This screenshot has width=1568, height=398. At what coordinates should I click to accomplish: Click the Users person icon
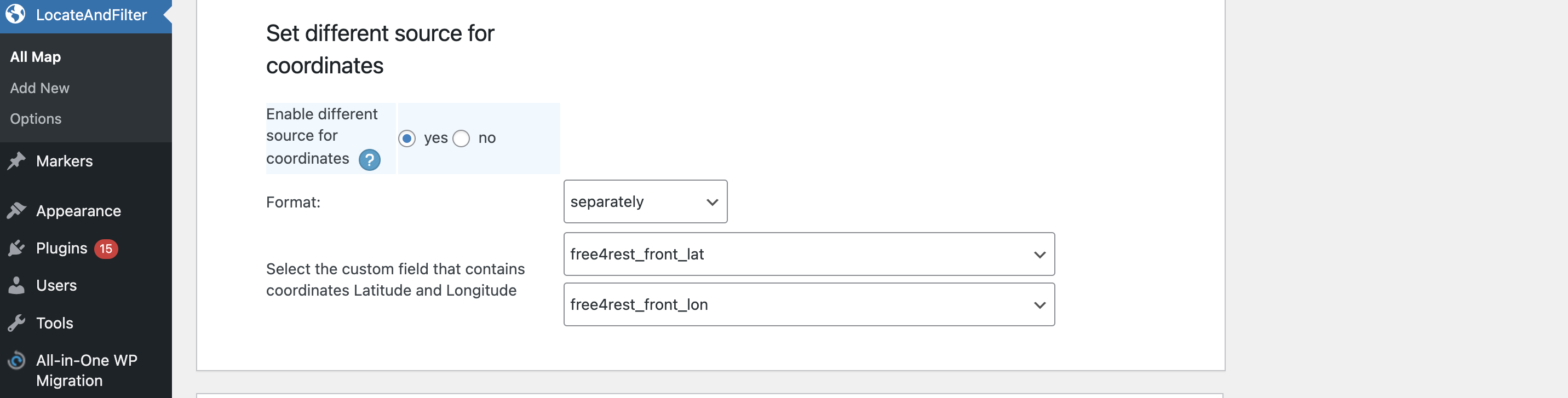[16, 285]
